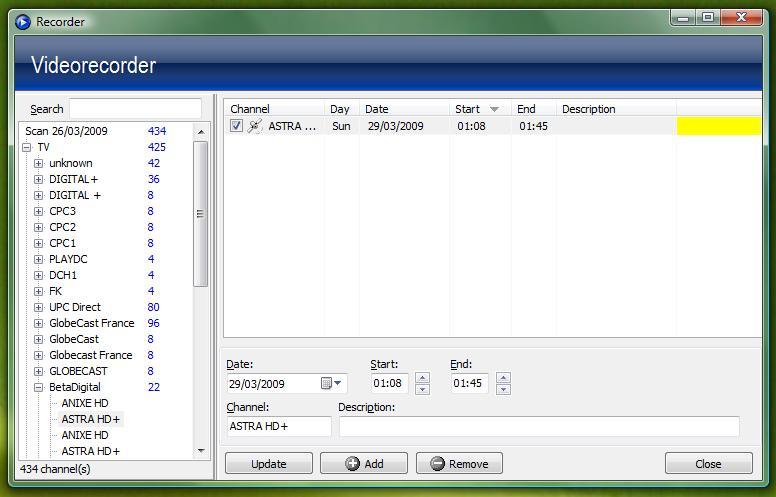Click the Description text field
The height and width of the screenshot is (497, 776).
[x=539, y=426]
